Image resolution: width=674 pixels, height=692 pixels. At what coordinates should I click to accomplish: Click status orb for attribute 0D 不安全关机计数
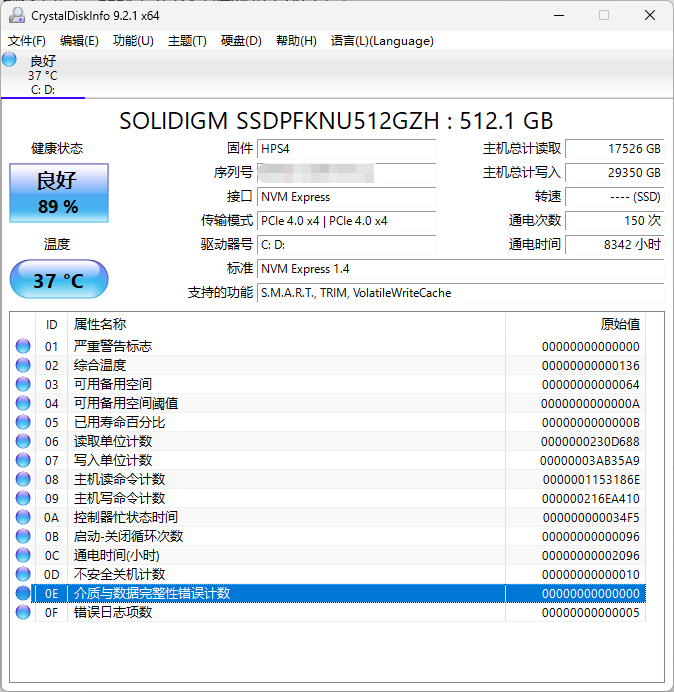coord(23,574)
